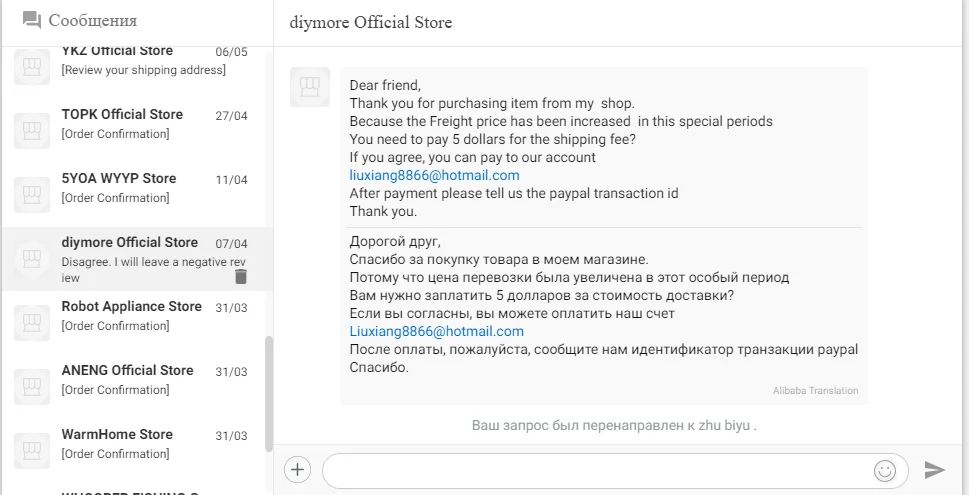Click the 5YOA WYYP Store avatar
Screen dimensions: 969x495
[32, 195]
